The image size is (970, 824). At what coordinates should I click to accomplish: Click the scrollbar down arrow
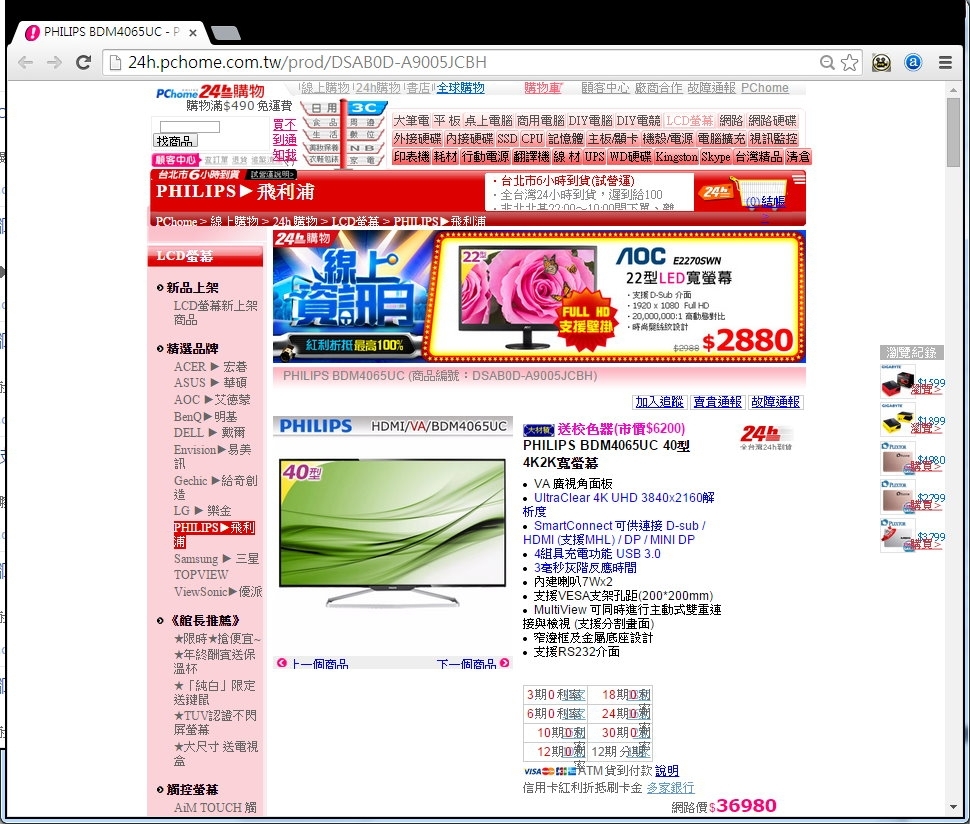click(x=953, y=807)
